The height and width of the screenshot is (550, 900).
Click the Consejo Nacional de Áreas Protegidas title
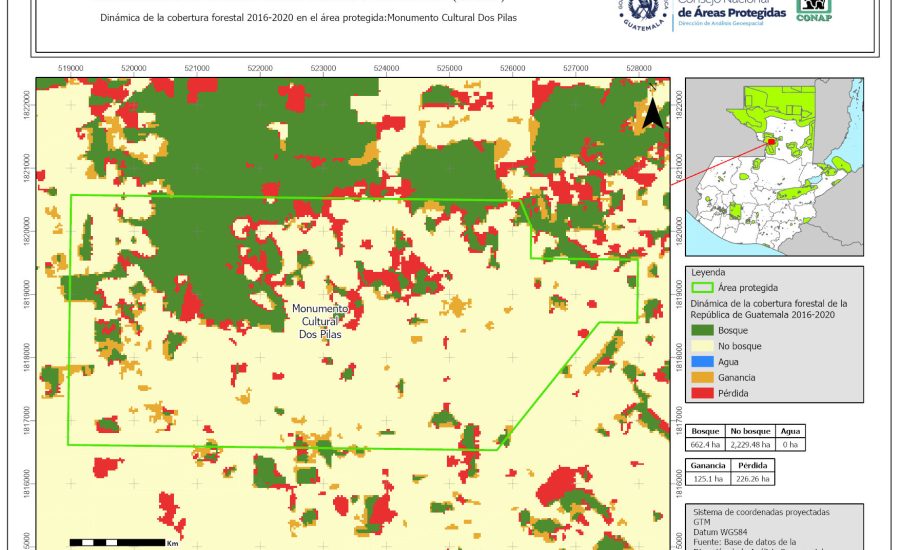coord(731,10)
